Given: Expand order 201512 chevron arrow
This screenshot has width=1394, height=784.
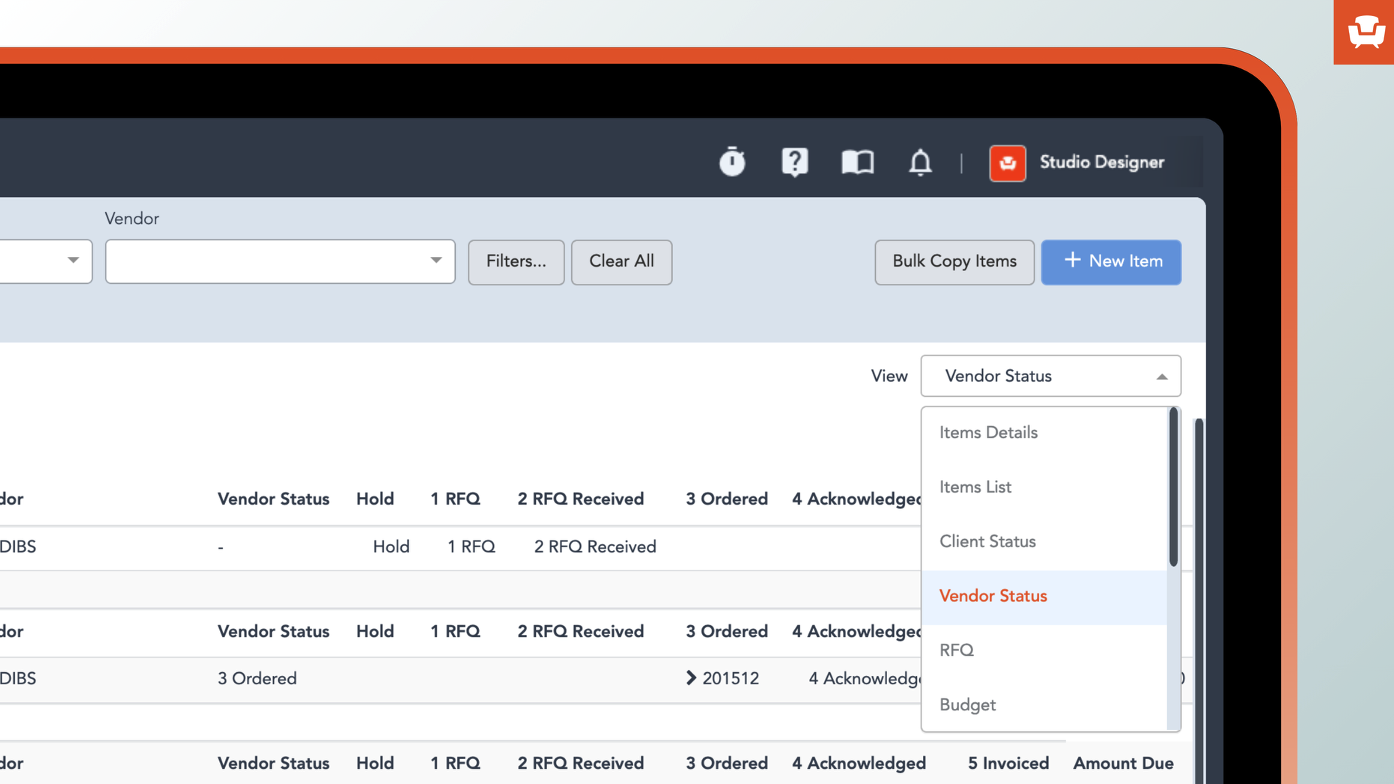Looking at the screenshot, I should pos(691,678).
